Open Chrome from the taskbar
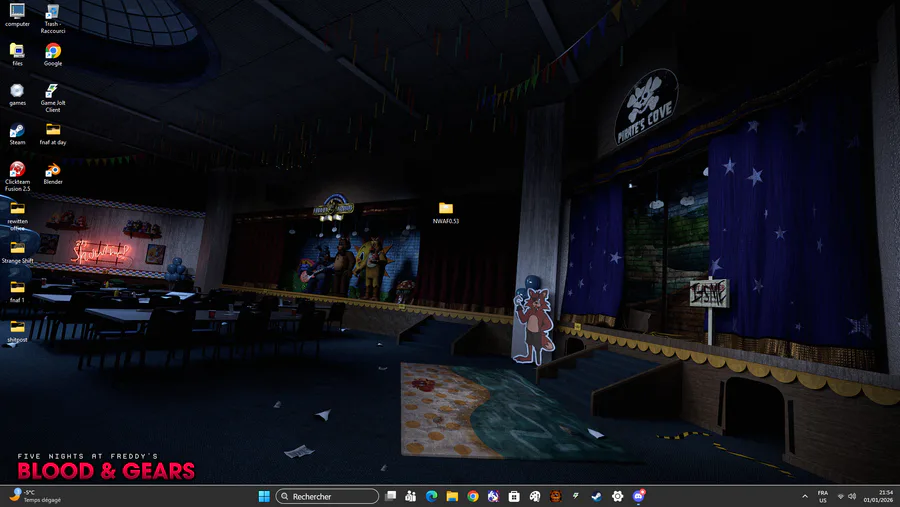900x507 pixels. point(473,496)
